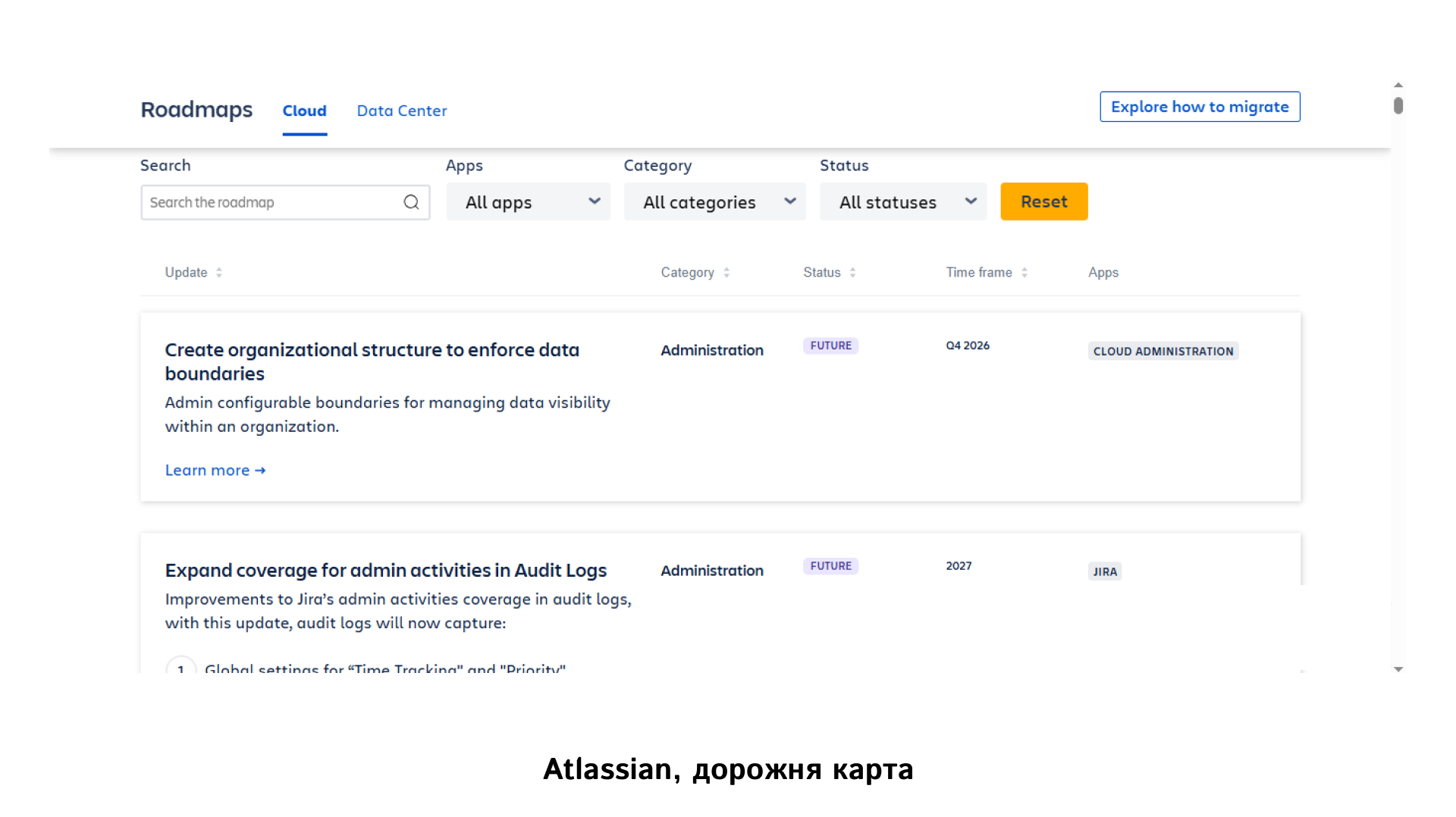This screenshot has height=817, width=1456.
Task: Click the sort icon next to Update column
Action: (218, 272)
